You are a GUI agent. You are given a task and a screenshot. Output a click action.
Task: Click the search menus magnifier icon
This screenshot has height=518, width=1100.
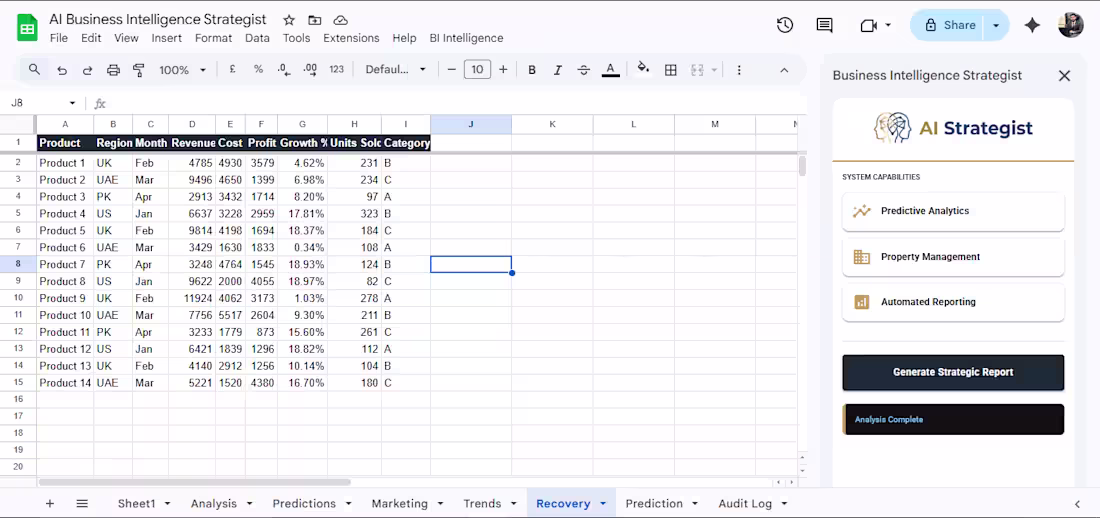point(34,69)
